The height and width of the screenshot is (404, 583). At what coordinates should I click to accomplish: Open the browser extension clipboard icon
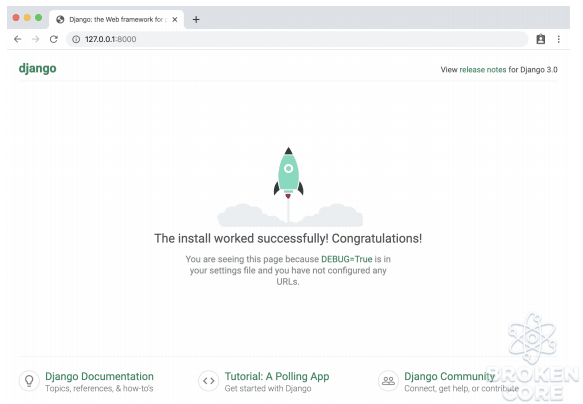tap(541, 39)
